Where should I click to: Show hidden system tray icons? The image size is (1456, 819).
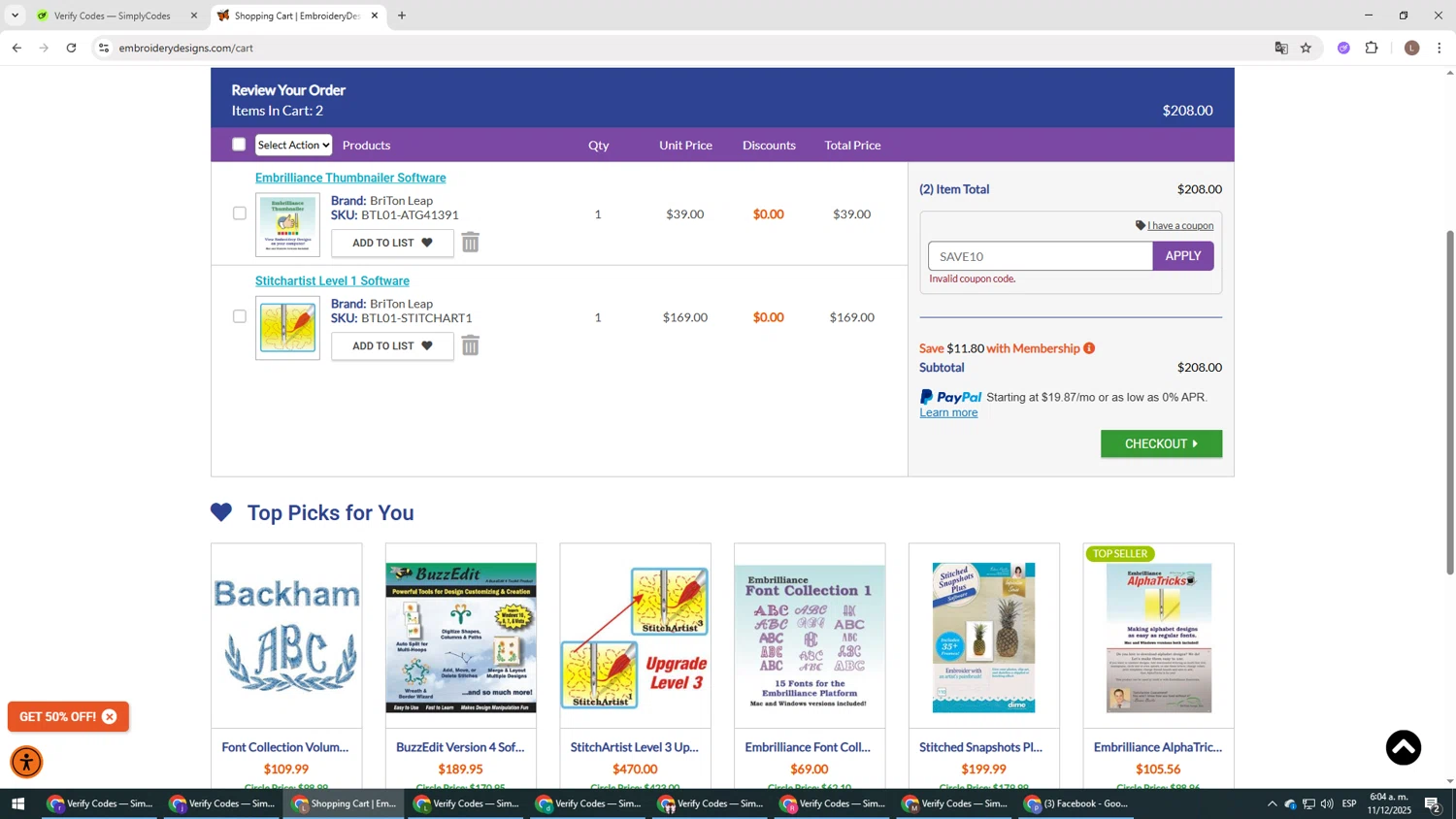point(1272,803)
